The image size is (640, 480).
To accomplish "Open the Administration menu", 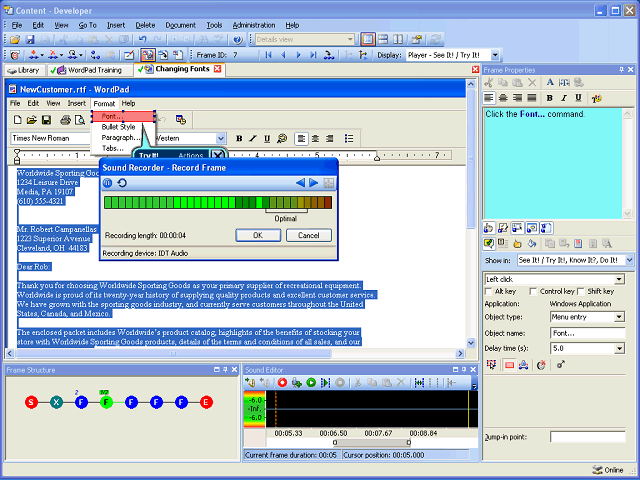I will point(254,25).
